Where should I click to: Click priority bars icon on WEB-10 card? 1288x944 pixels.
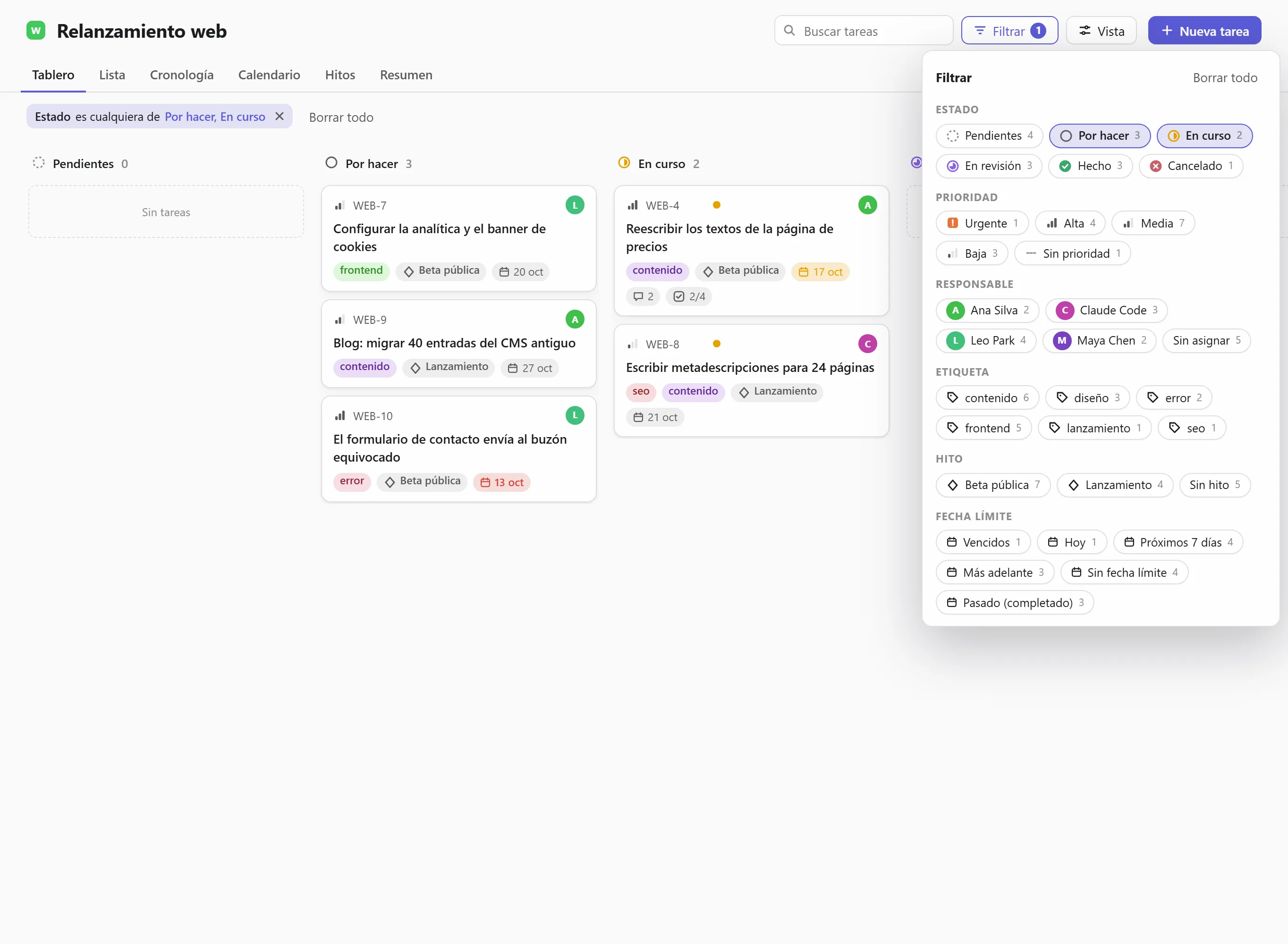(340, 416)
